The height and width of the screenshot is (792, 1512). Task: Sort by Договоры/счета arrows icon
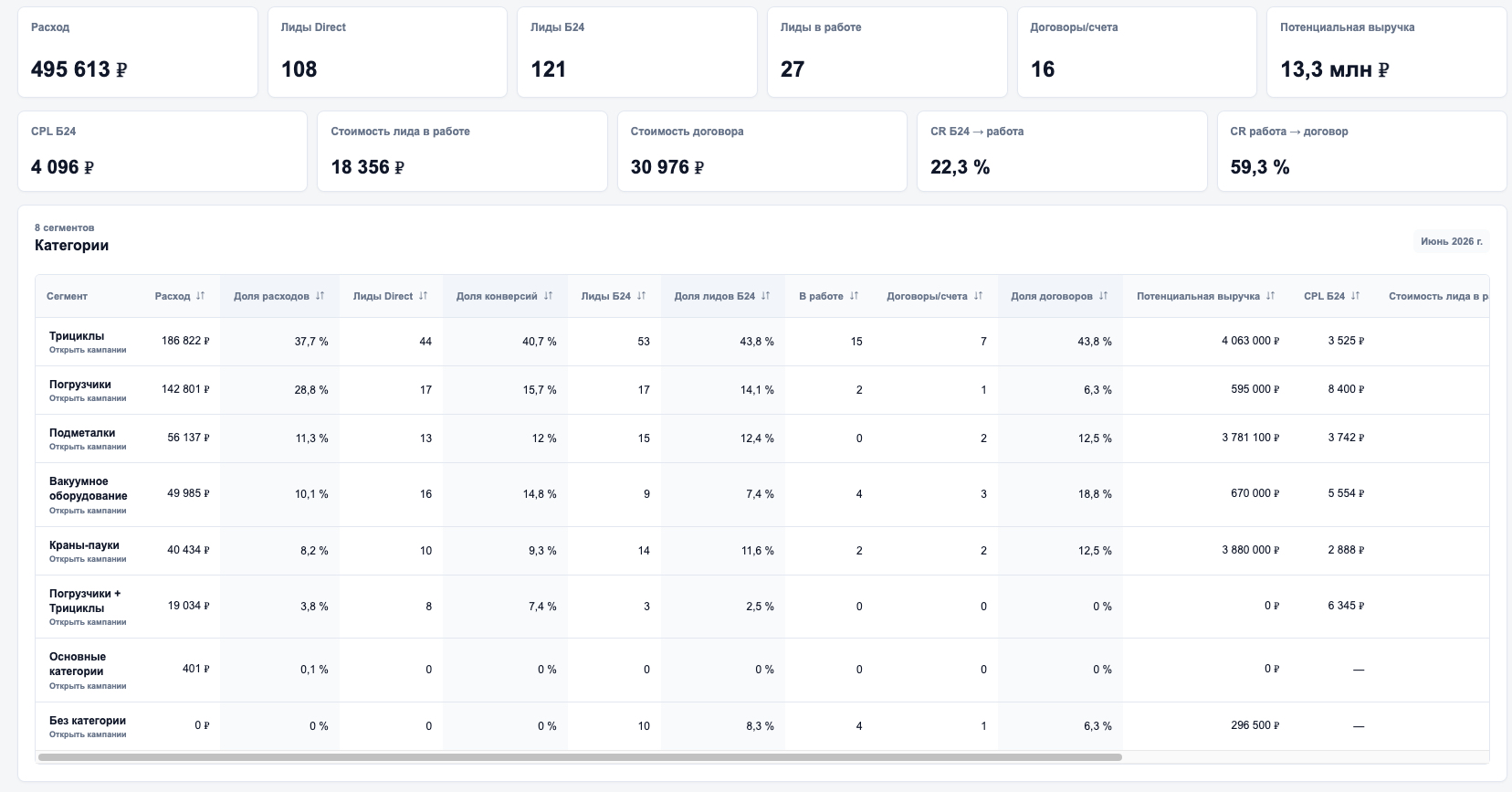[978, 296]
